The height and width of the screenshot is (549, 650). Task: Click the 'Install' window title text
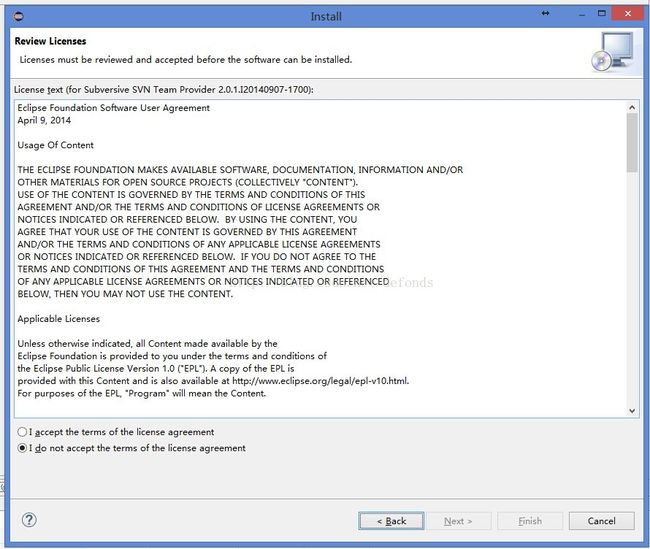click(326, 17)
